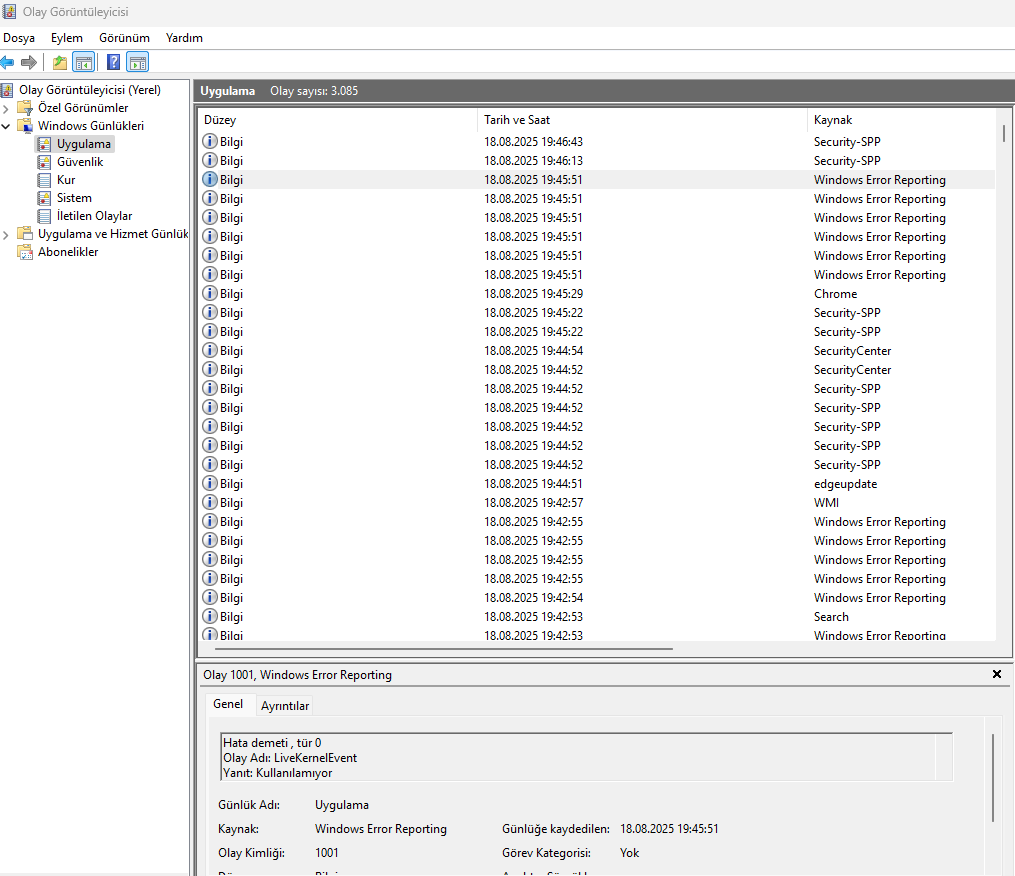This screenshot has height=876, width=1015.
Task: Toggle the action pane toolbar icon
Action: pos(137,62)
